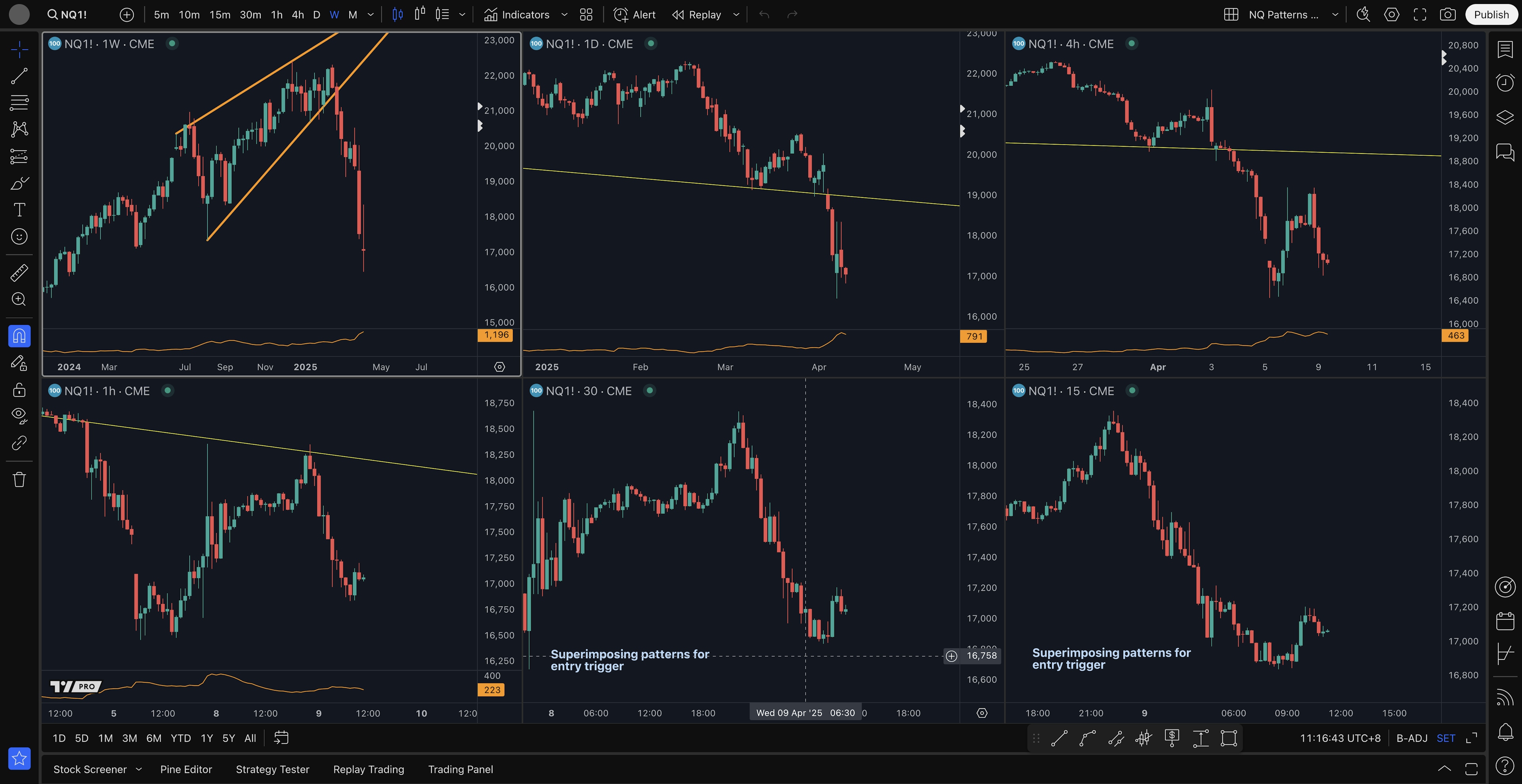Switch to the Strategy Tester tab

coord(272,769)
